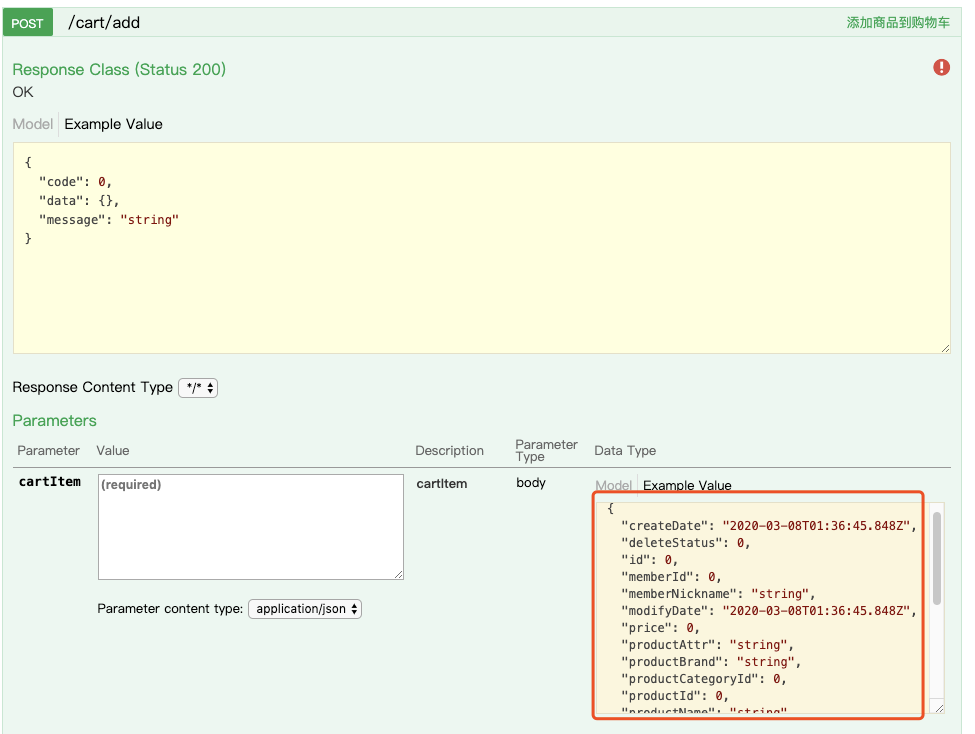Screen dimensions: 975x734
Task: Open the Parameter content type dropdown
Action: click(305, 608)
